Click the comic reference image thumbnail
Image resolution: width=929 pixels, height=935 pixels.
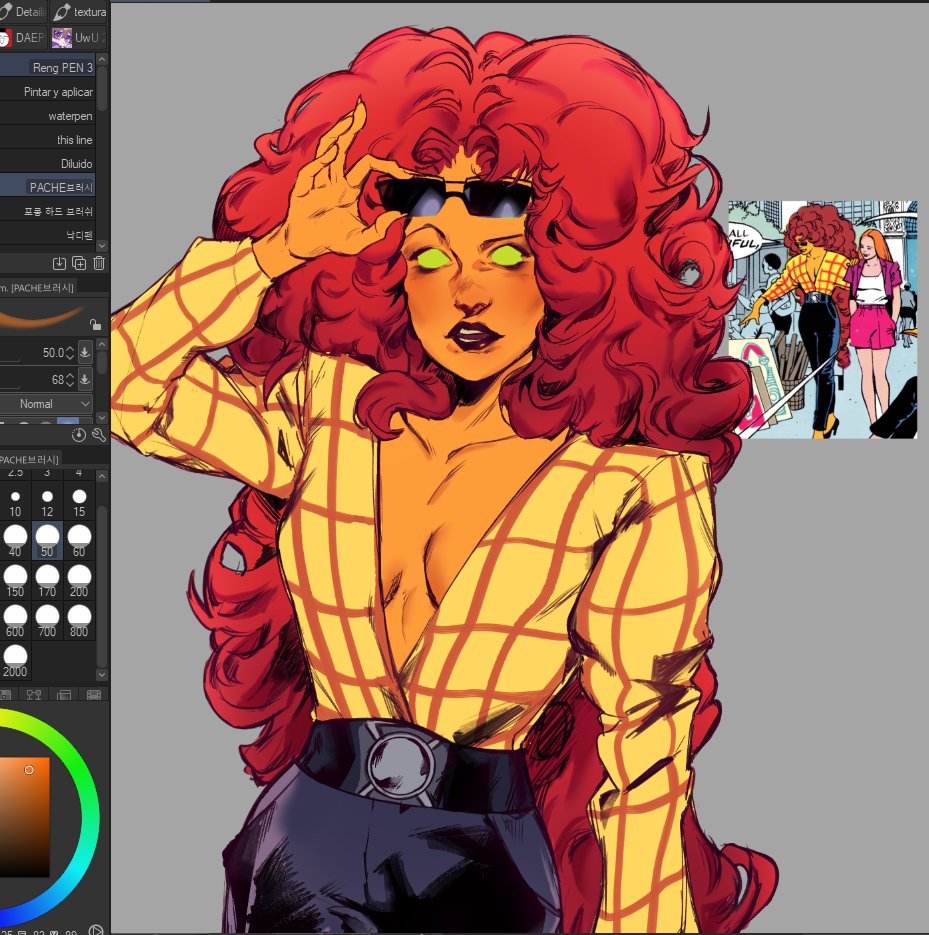coord(823,320)
